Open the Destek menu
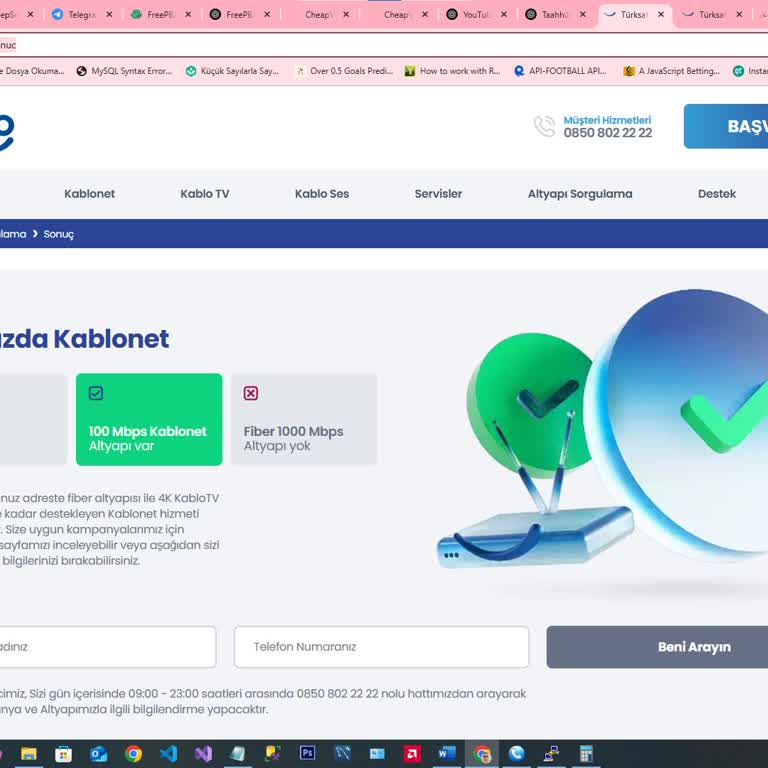 pyautogui.click(x=717, y=194)
